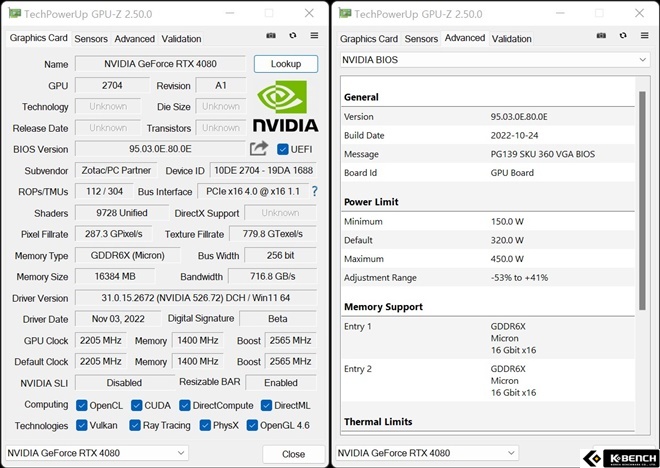This screenshot has height=468, width=660.
Task: Toggle the DirectML checkbox
Action: (x=266, y=405)
